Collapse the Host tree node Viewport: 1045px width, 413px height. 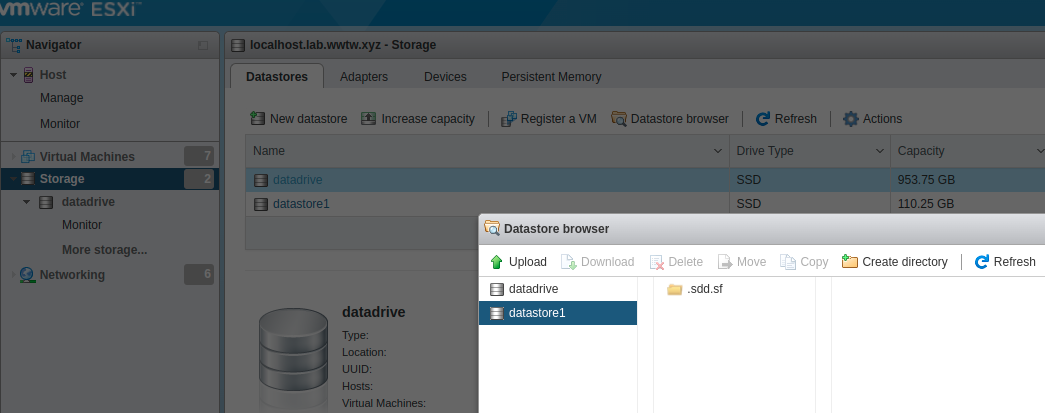click(13, 75)
